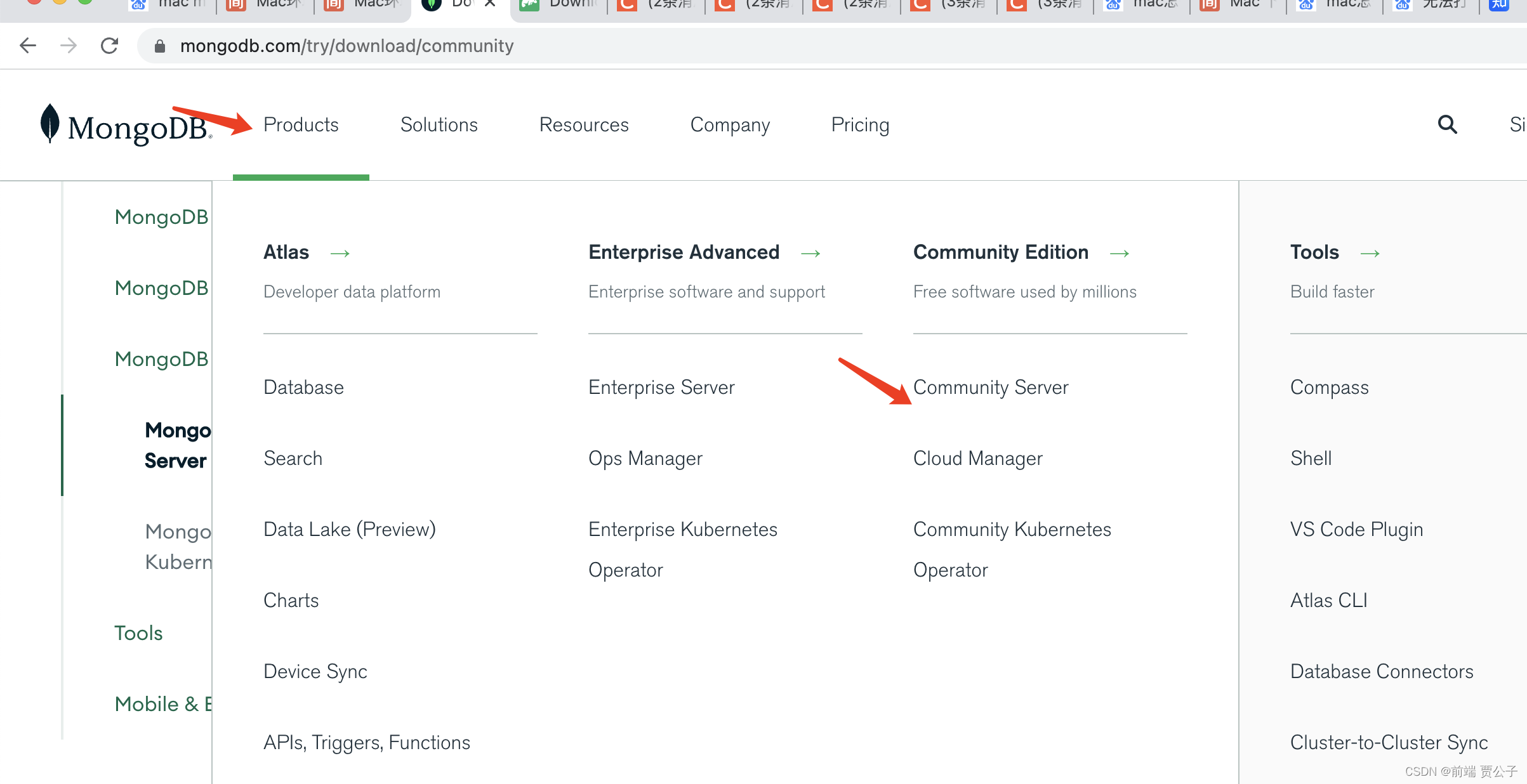Click the arrow beside Enterprise Advanced

810,253
